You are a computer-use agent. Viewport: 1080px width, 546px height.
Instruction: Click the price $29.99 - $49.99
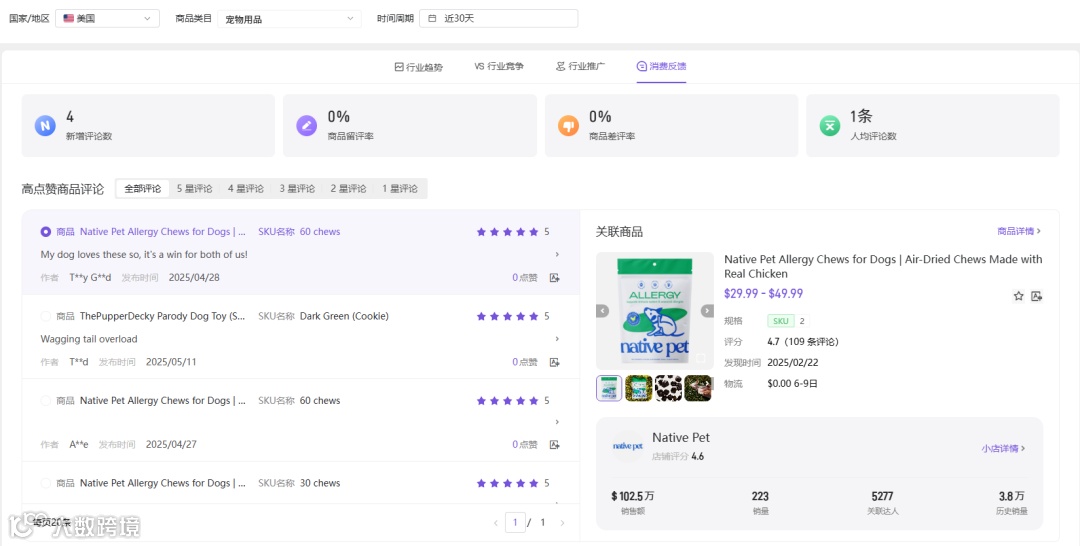click(764, 293)
